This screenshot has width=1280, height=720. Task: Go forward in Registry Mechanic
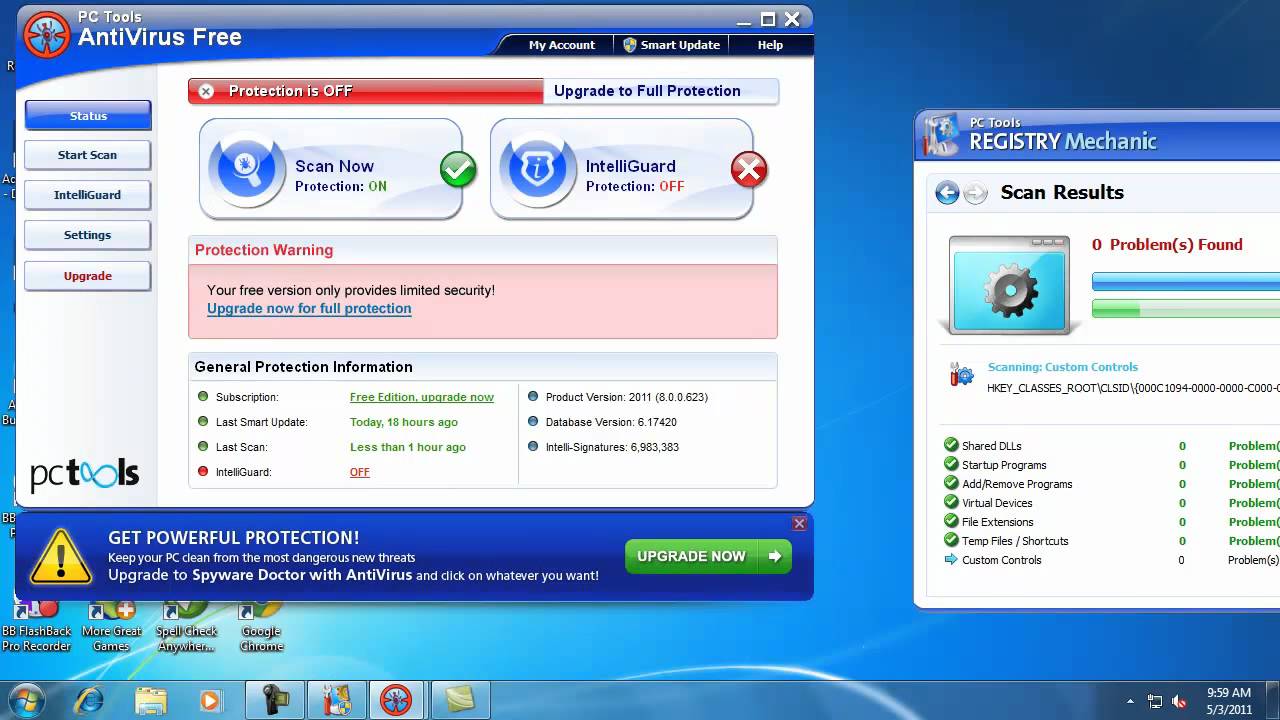pos(976,193)
